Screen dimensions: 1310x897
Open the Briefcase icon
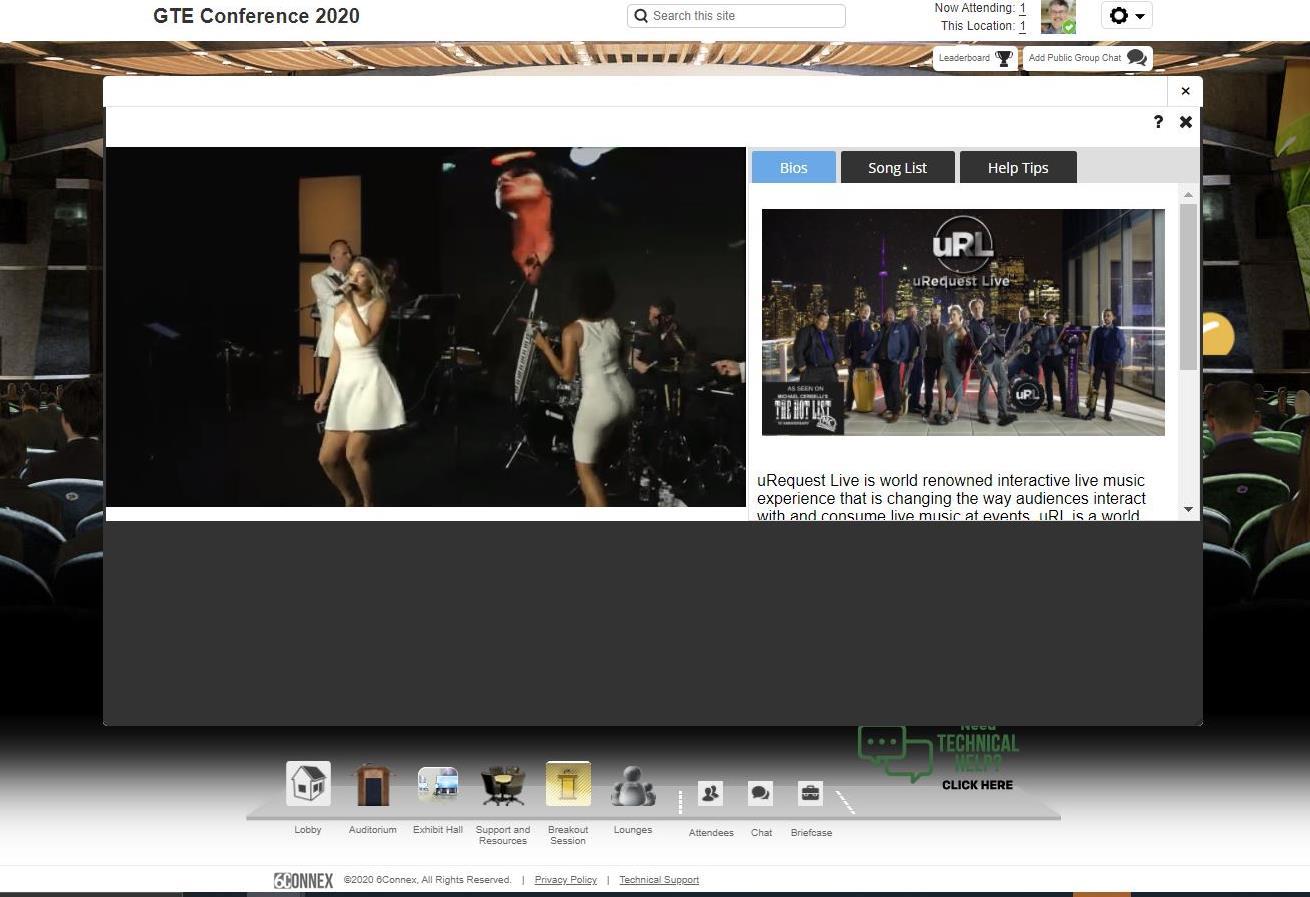point(811,794)
